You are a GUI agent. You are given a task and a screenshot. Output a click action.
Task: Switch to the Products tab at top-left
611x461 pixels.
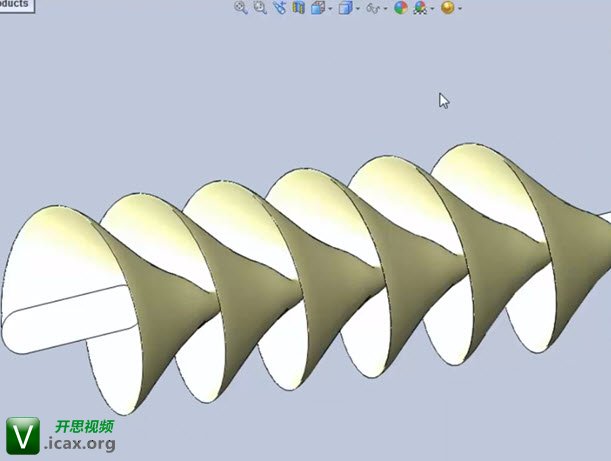(x=15, y=4)
